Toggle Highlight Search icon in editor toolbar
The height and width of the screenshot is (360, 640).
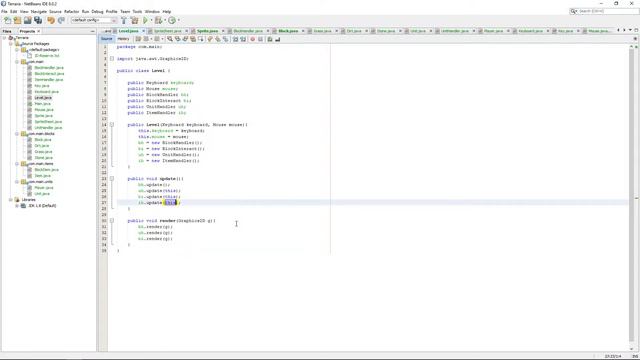pos(193,39)
